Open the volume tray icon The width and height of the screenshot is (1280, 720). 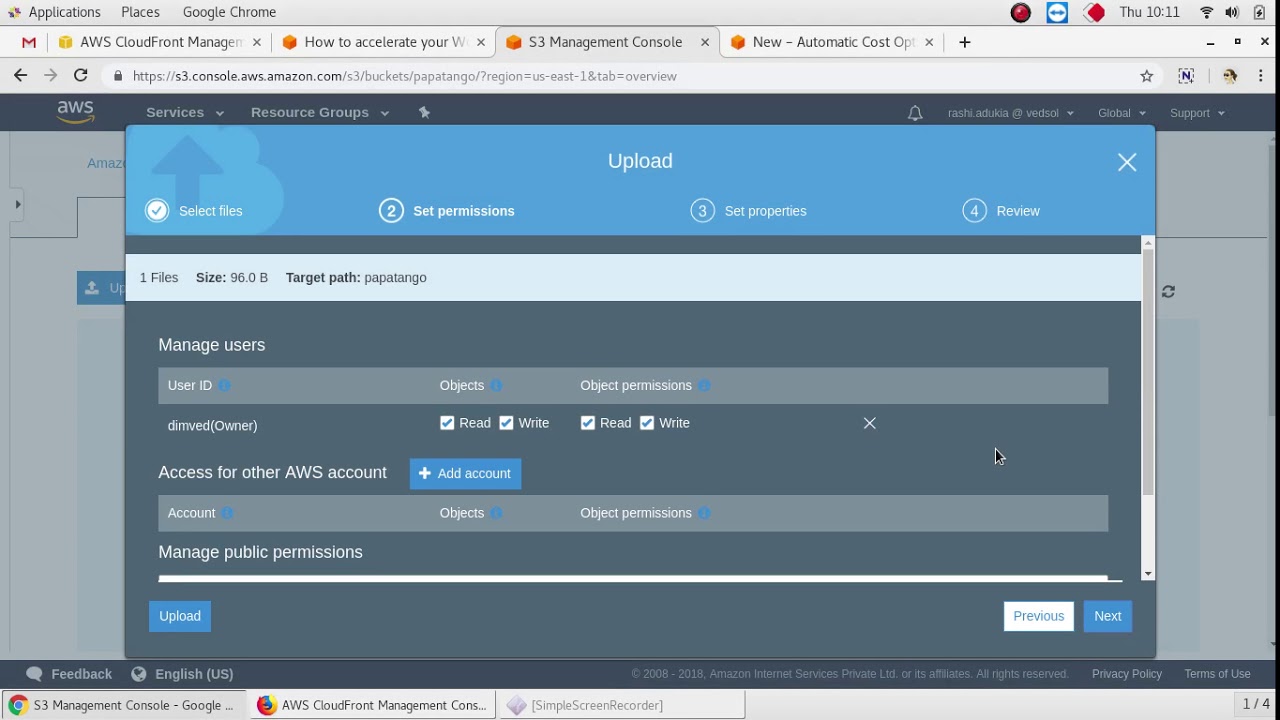(x=1232, y=12)
